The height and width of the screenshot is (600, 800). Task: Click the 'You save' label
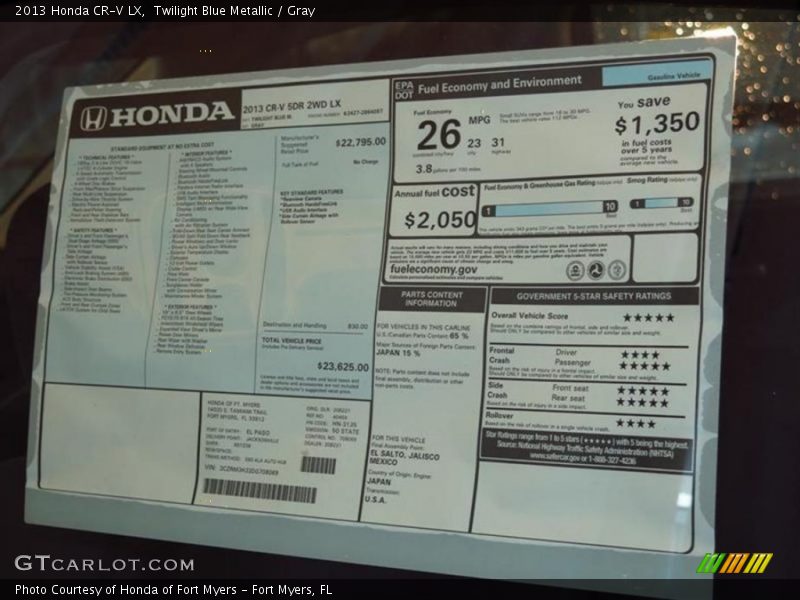pyautogui.click(x=644, y=103)
